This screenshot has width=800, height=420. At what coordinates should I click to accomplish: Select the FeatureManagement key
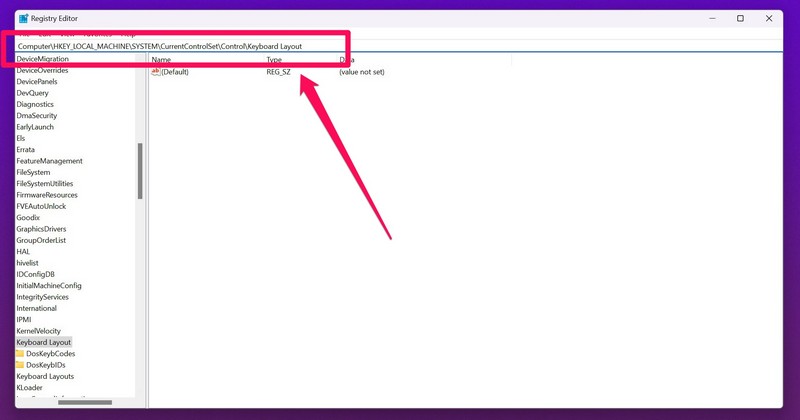click(49, 161)
